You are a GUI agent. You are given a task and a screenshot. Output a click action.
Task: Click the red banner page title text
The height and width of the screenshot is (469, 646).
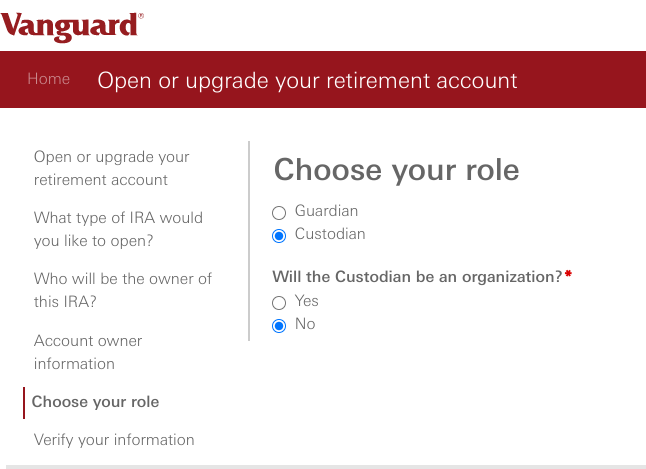tap(307, 80)
